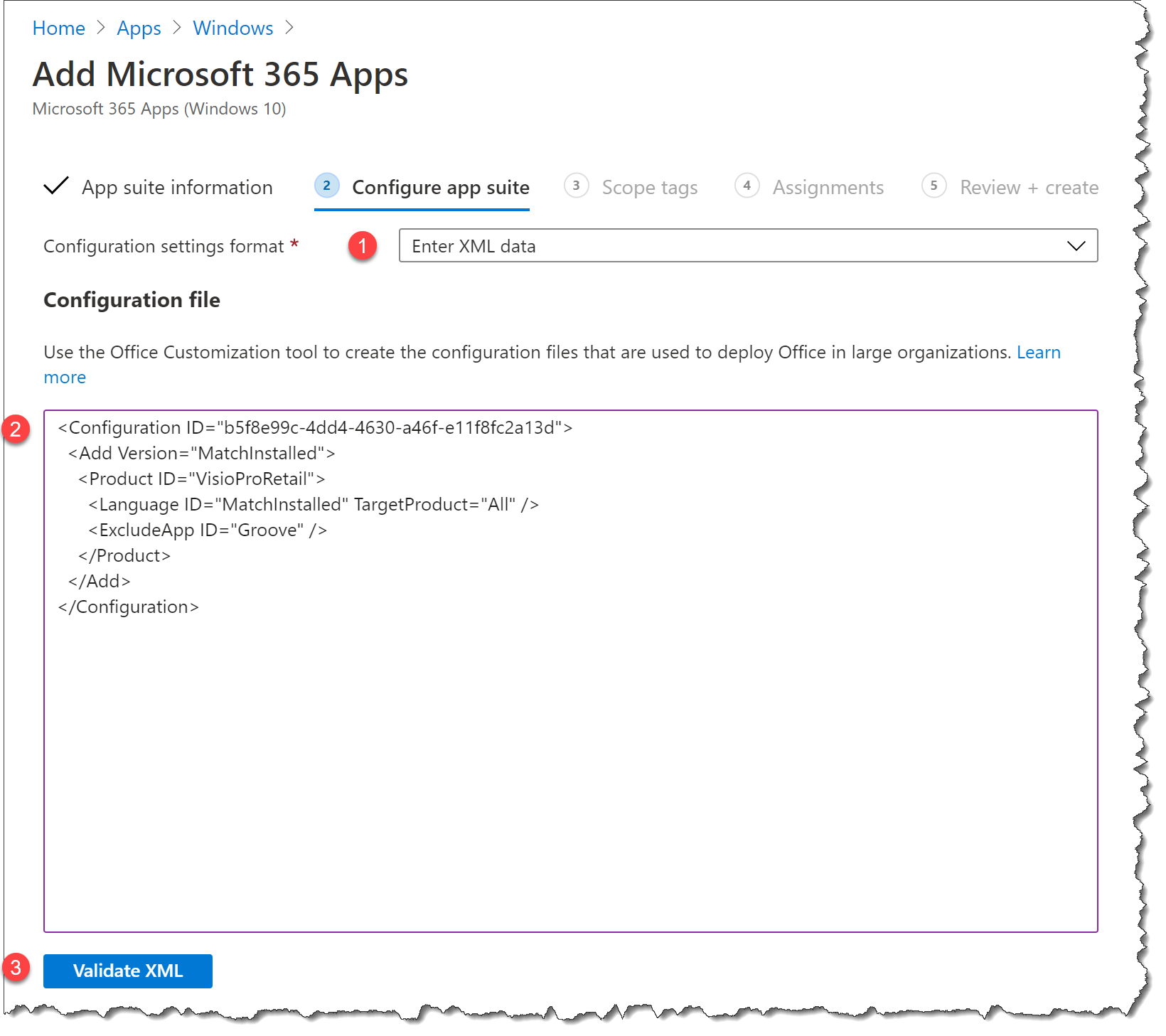This screenshot has width=1166, height=1036.
Task: Expand the dropdown using its chevron arrow
Action: (1076, 246)
